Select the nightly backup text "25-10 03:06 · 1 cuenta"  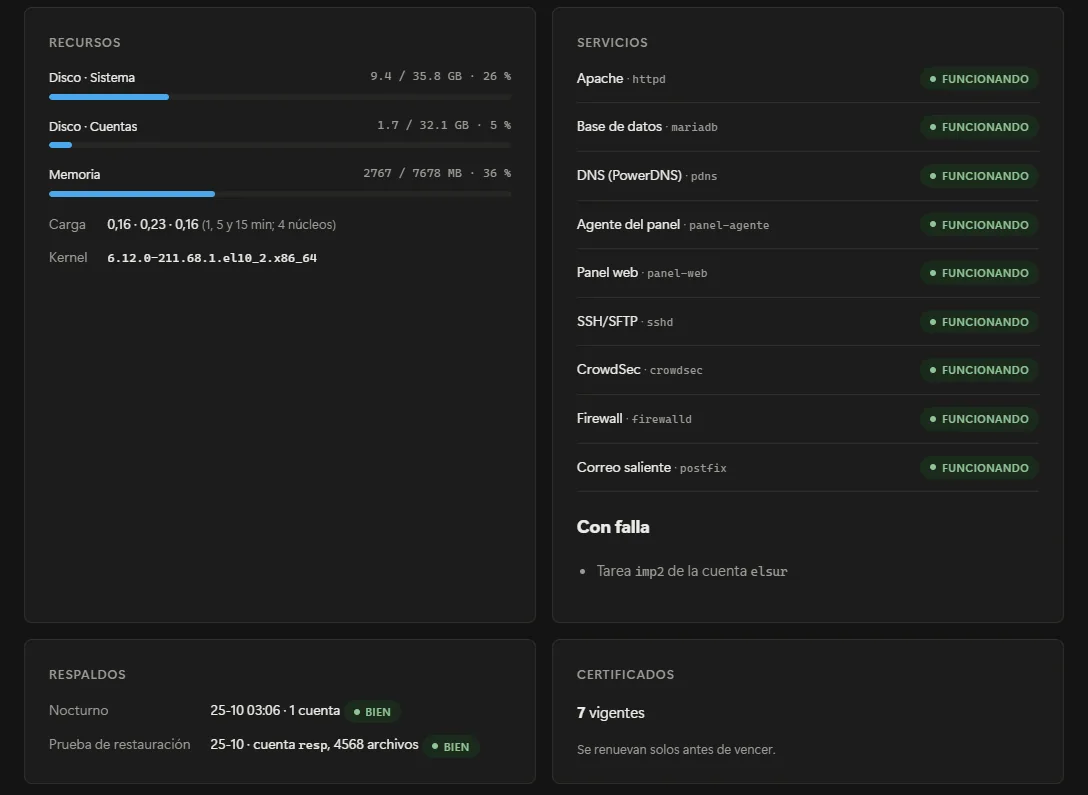click(275, 710)
